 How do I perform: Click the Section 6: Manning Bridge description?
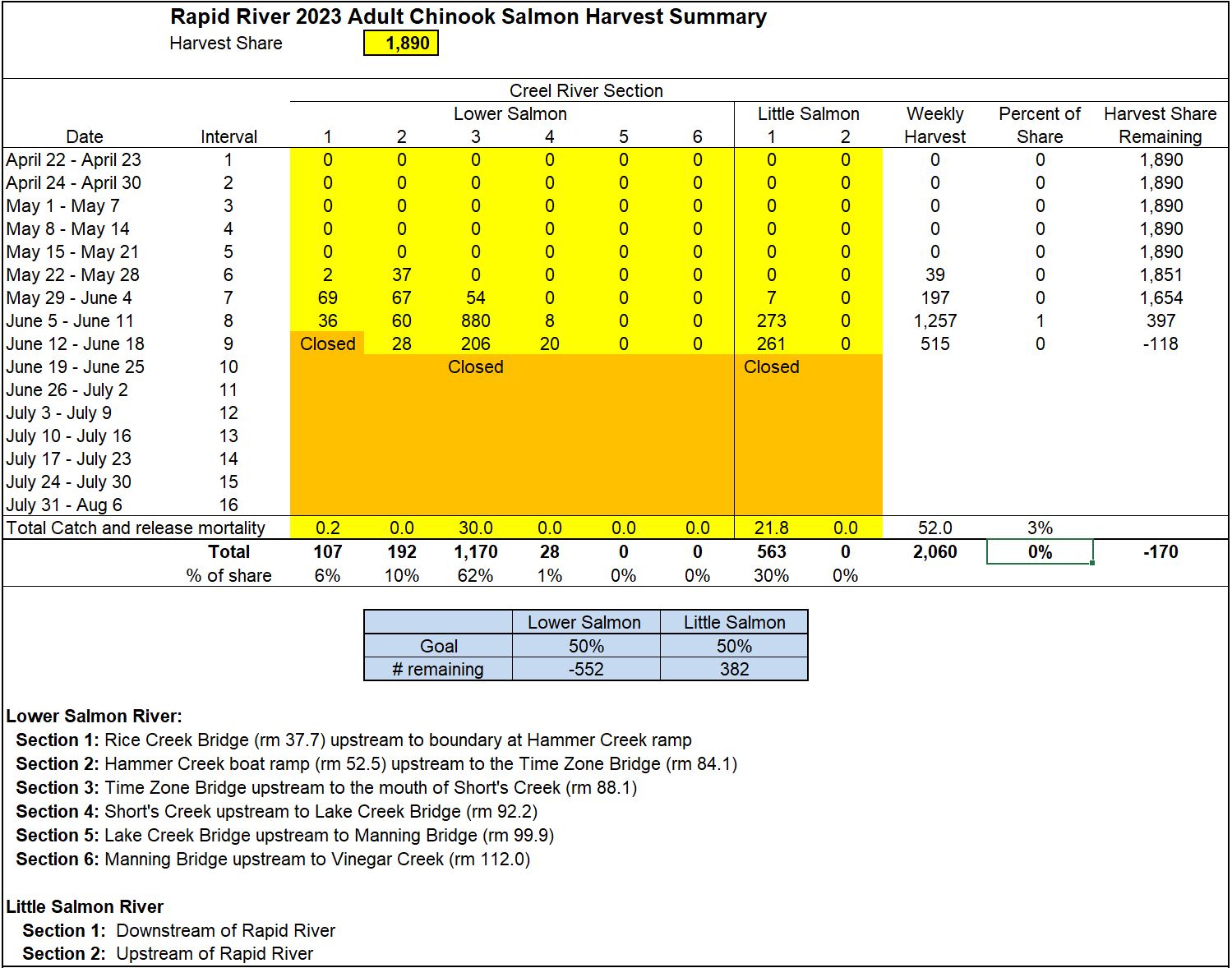pos(273,859)
